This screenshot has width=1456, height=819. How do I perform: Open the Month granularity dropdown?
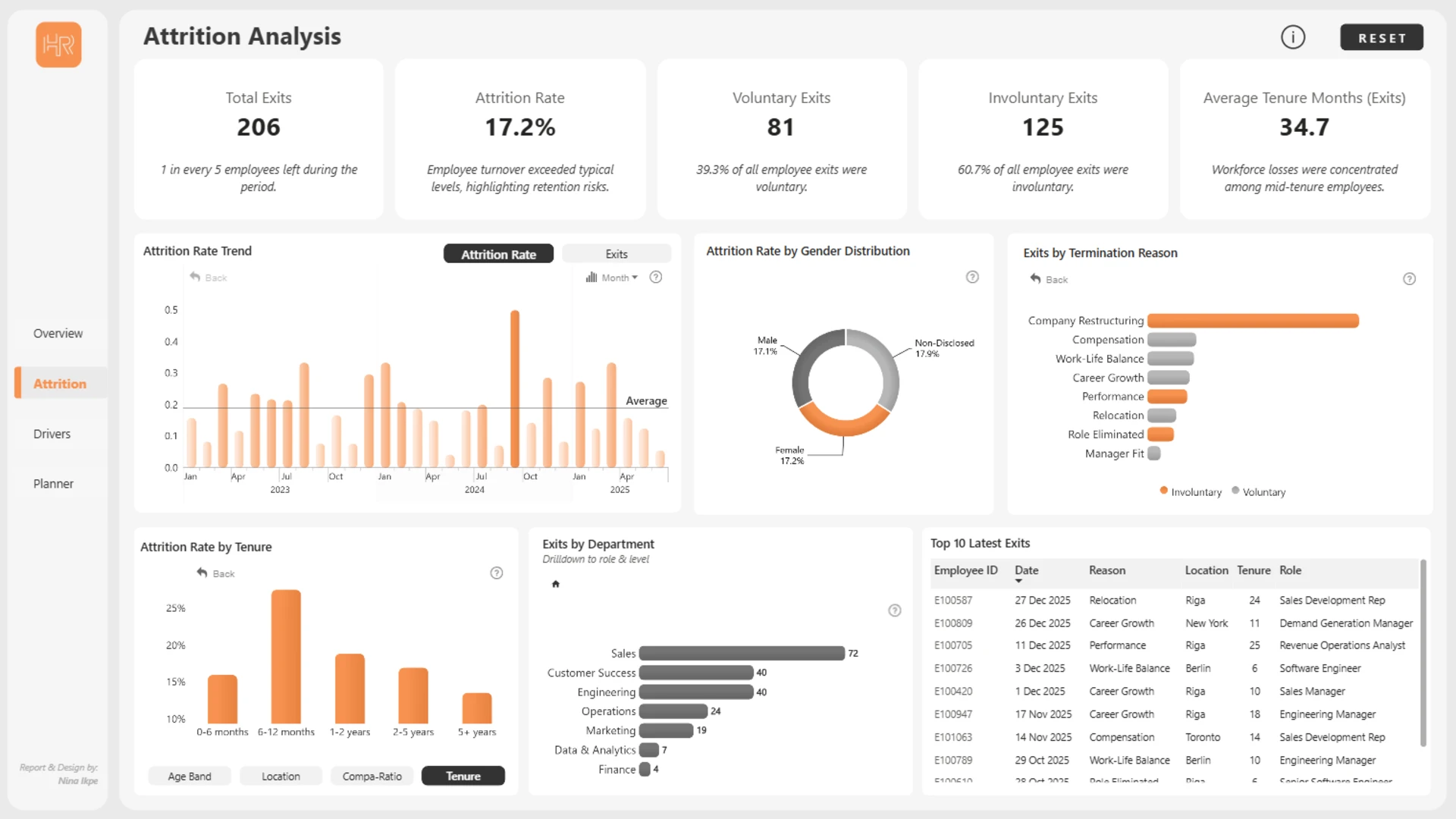[613, 278]
